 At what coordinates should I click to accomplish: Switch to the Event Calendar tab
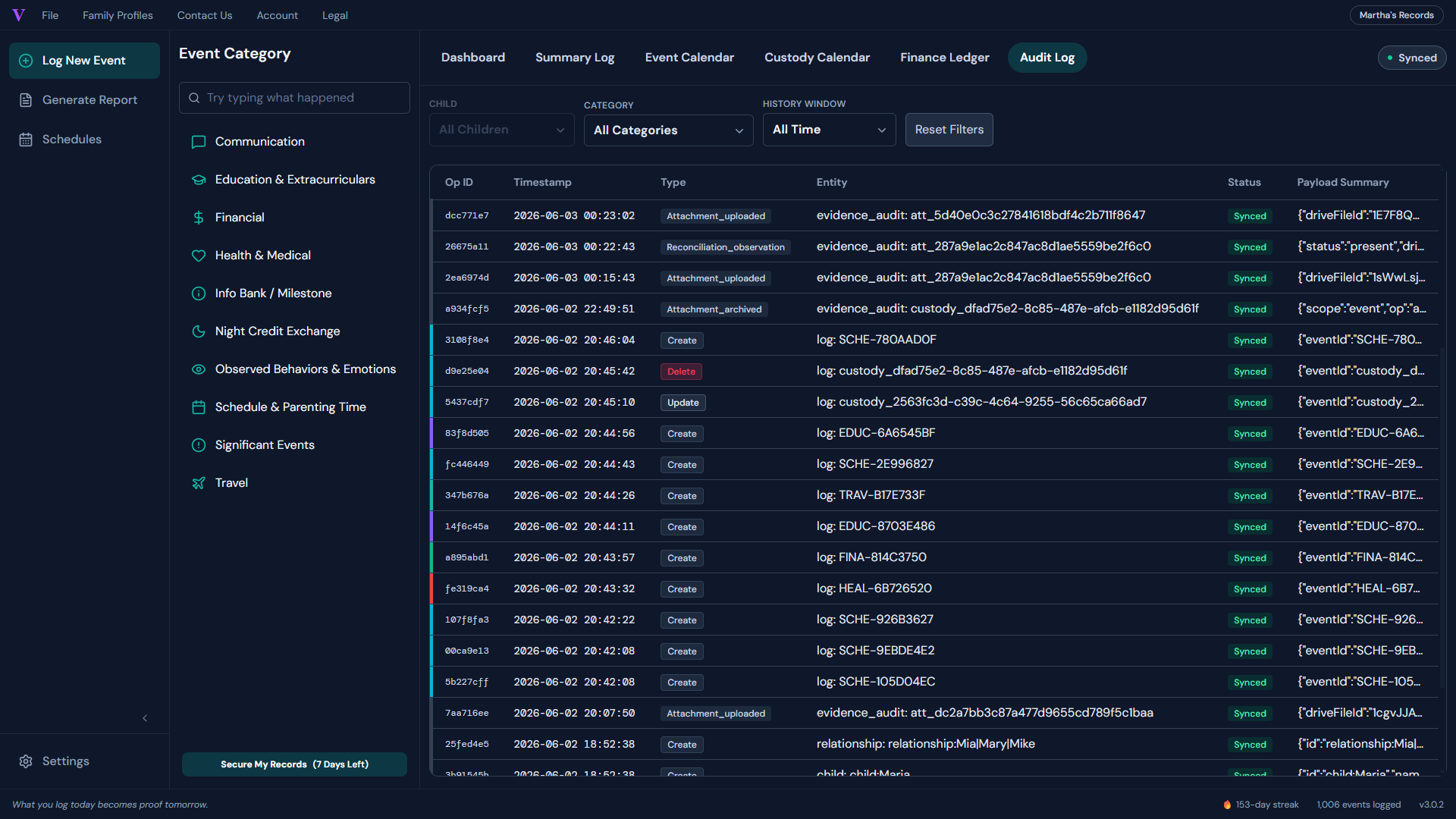tap(689, 58)
